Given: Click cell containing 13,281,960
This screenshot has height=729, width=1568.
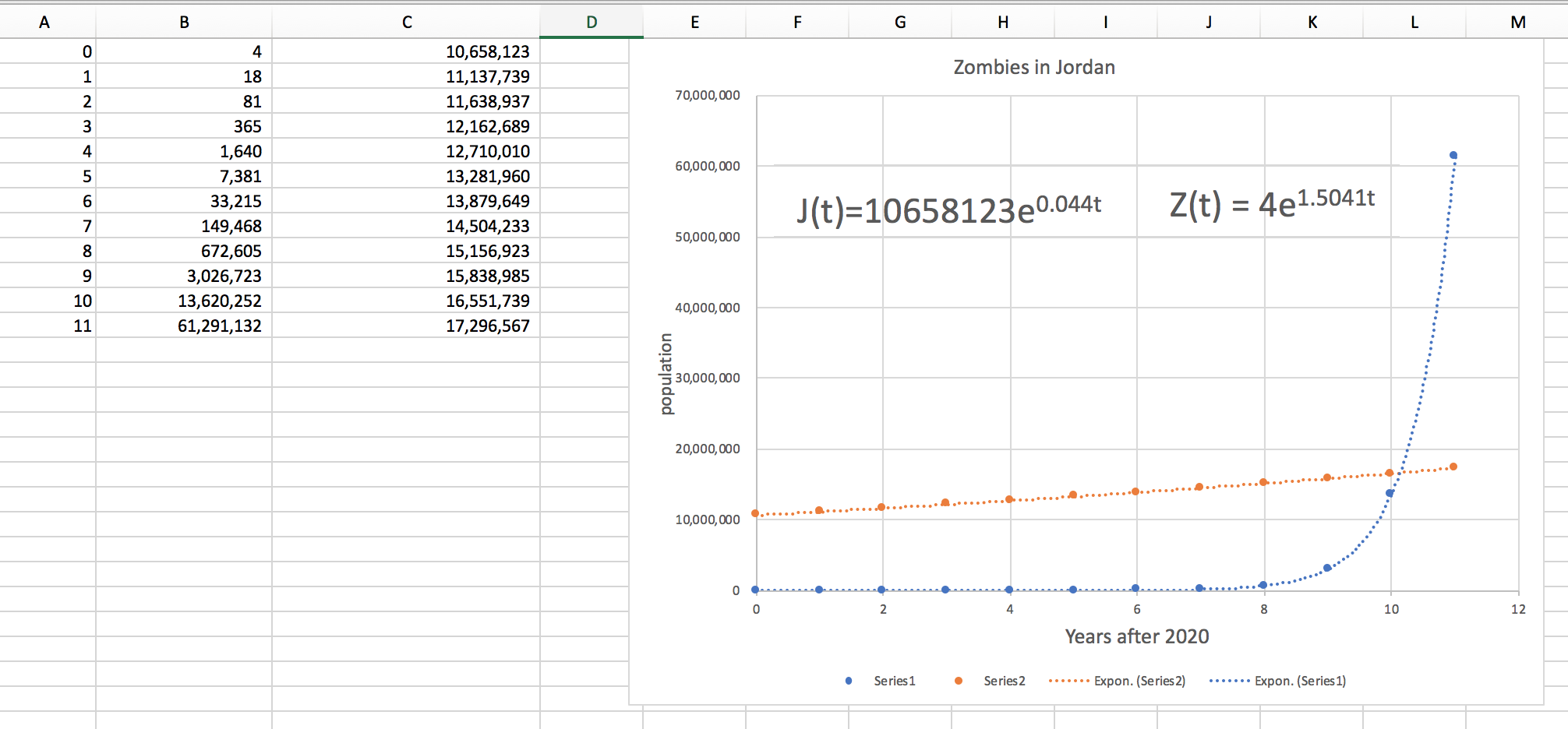Looking at the screenshot, I should 406,176.
